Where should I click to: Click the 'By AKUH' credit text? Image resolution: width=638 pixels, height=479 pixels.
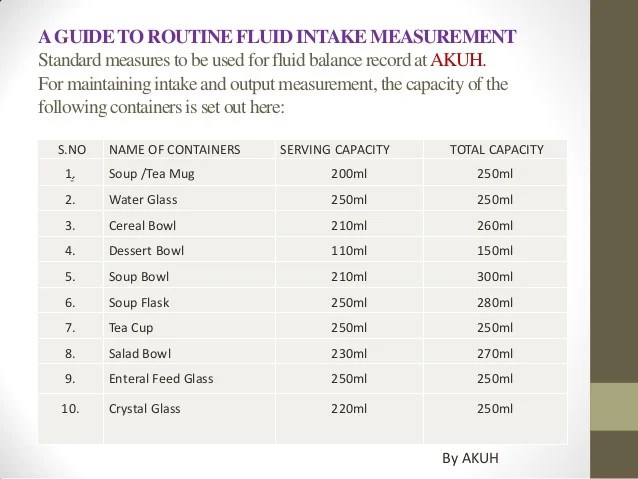[x=470, y=458]
